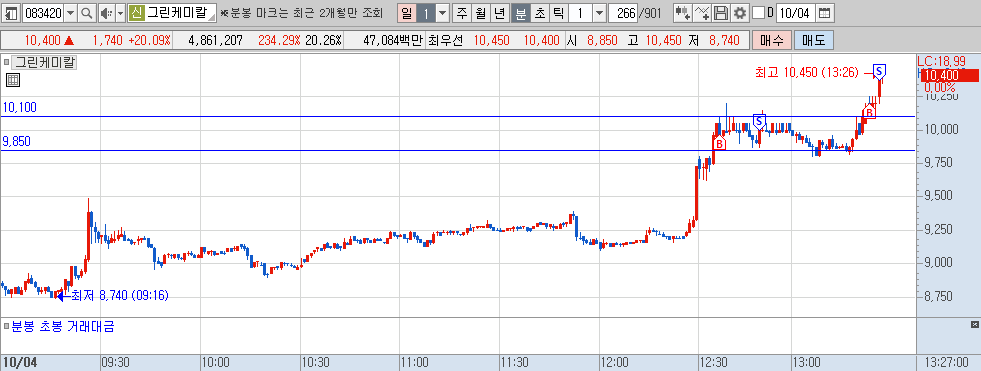
Task: Expand the stock code 083420 dropdown
Action: click(x=70, y=13)
